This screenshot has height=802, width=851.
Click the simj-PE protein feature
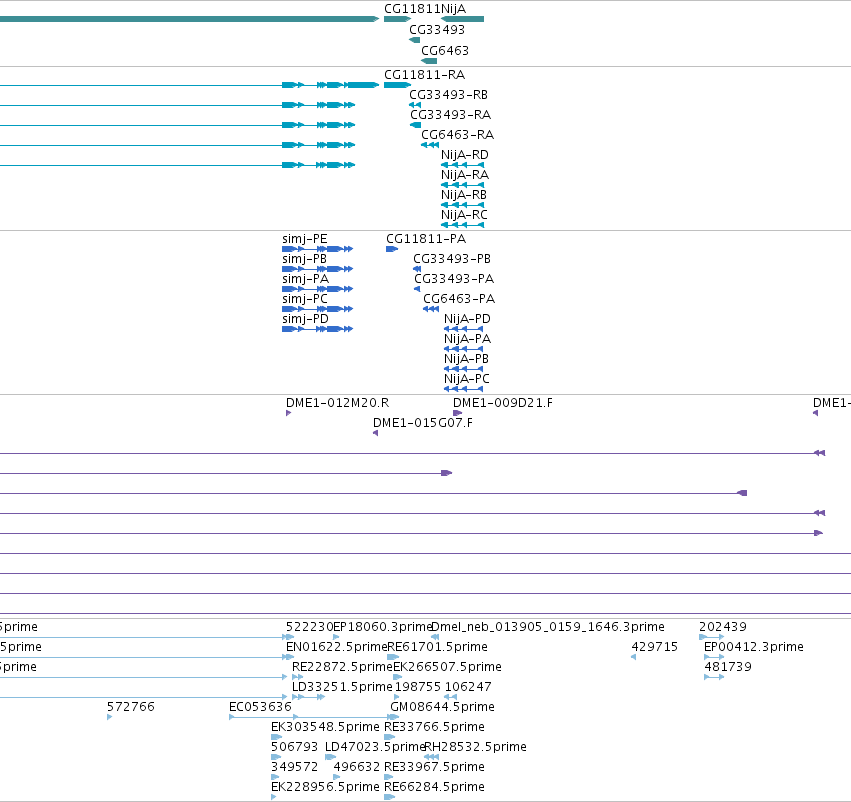[317, 249]
